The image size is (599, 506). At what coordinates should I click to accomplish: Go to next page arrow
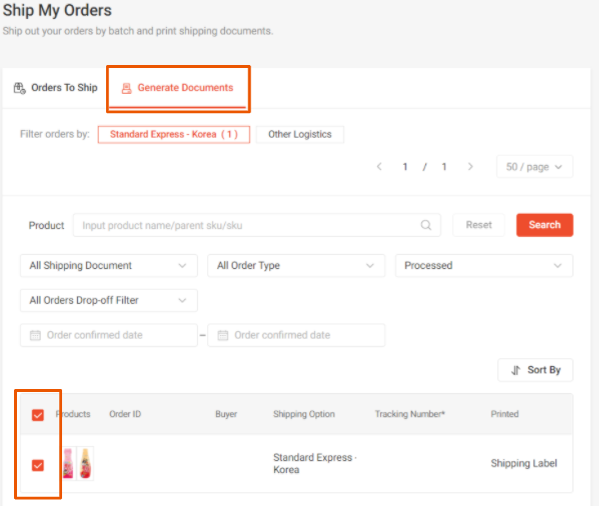(470, 167)
